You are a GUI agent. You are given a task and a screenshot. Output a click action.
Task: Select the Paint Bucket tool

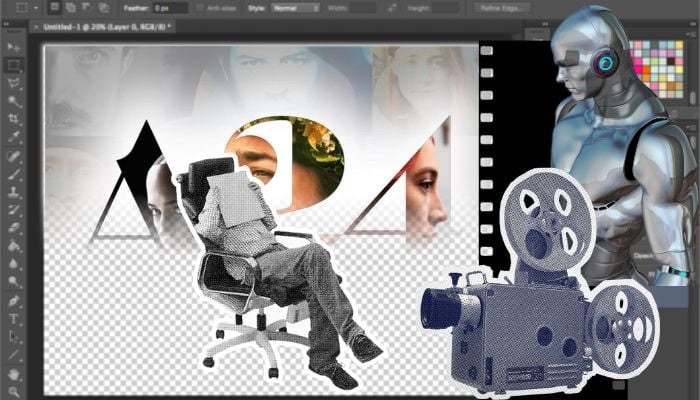[13, 246]
